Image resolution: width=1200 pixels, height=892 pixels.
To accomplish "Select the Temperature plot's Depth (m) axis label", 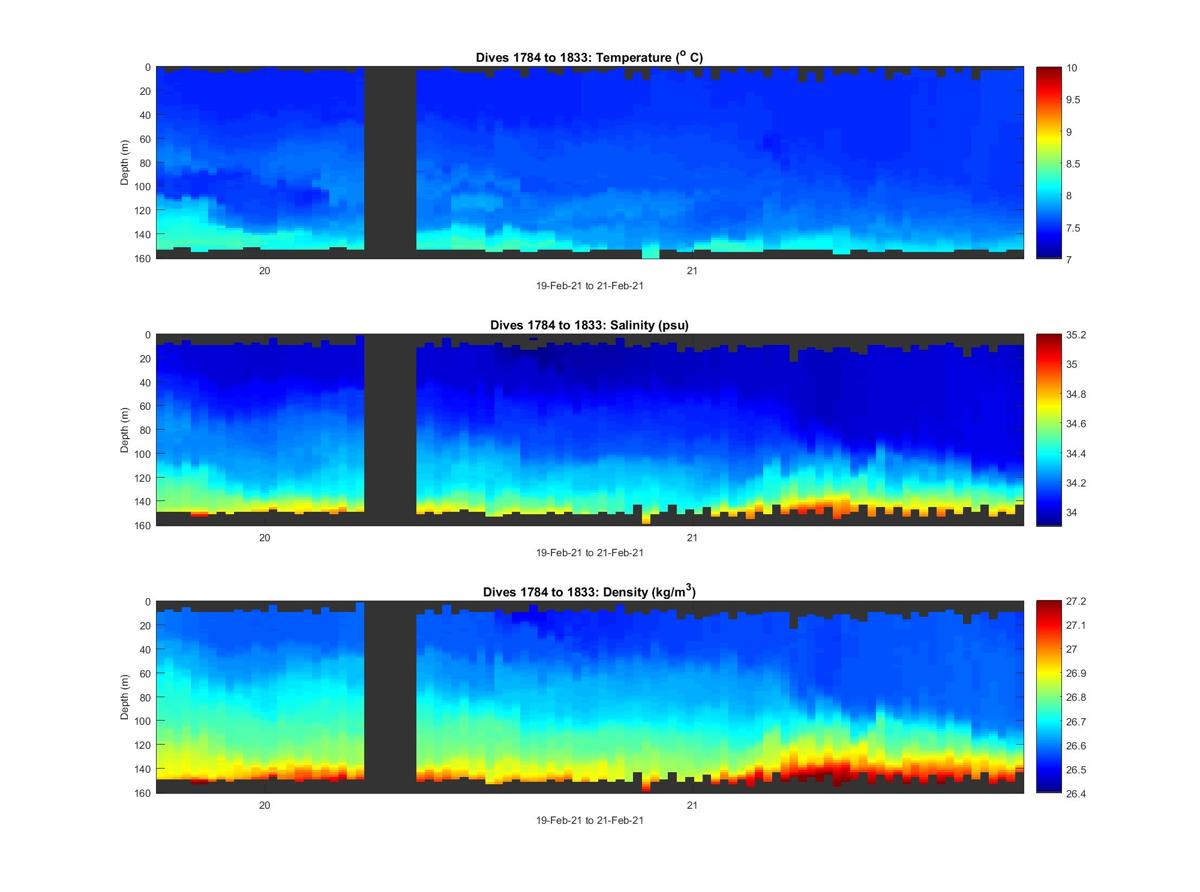I will pos(125,163).
